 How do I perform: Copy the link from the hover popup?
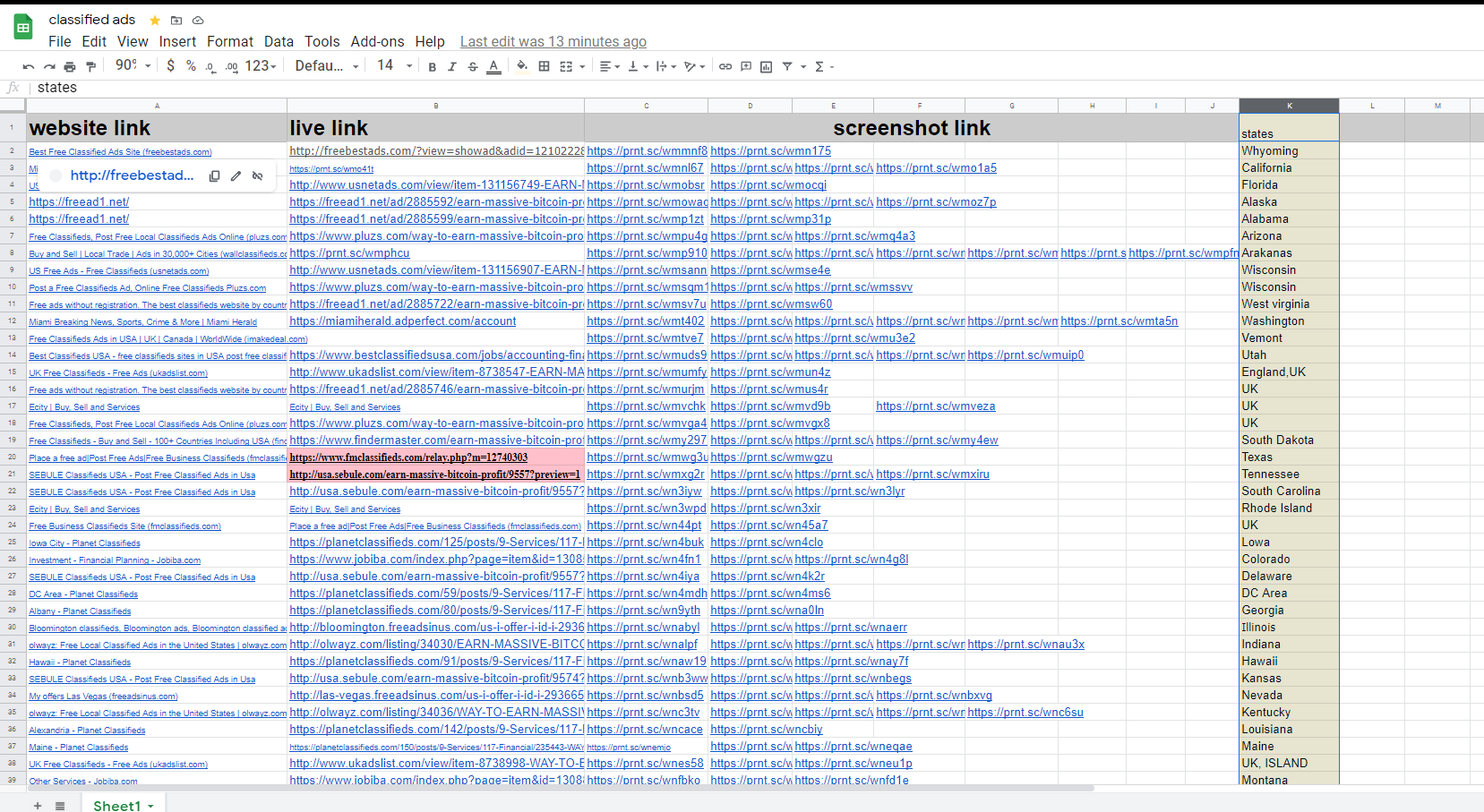214,176
